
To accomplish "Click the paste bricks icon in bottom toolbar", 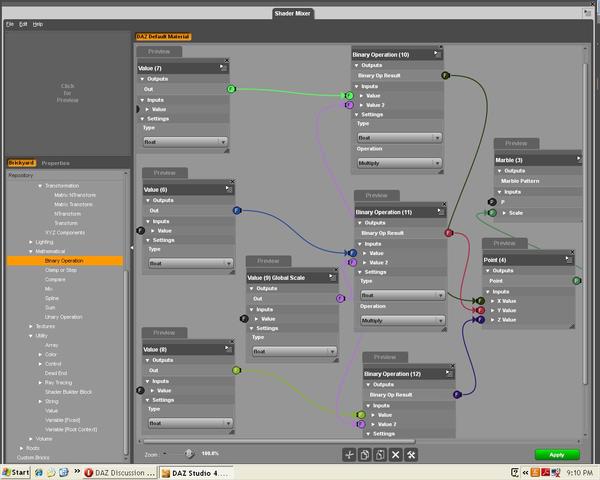I will 380,455.
